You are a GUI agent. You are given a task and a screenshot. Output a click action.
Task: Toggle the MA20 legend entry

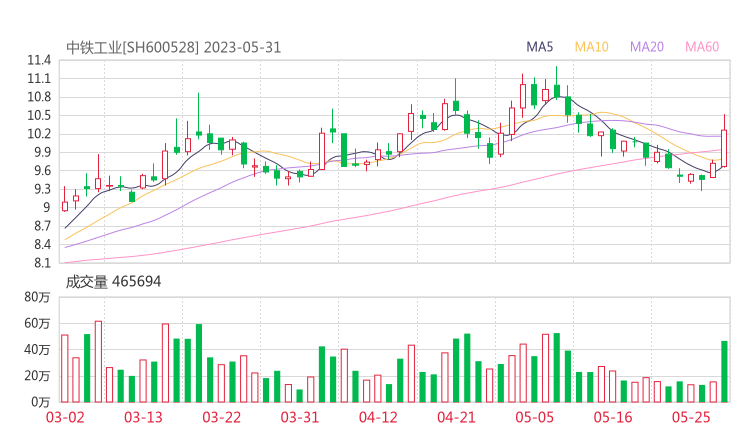(647, 47)
